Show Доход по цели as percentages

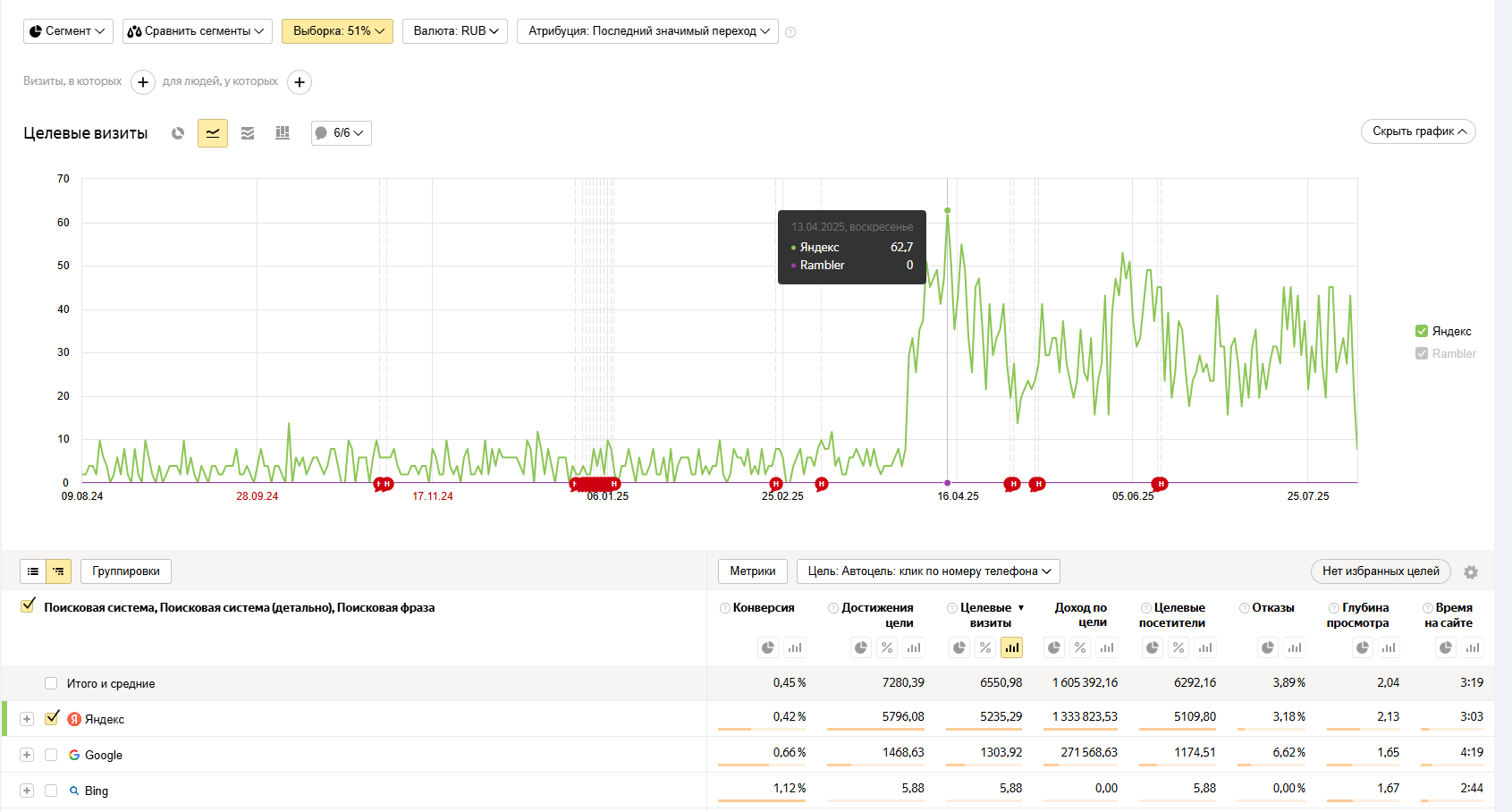point(1080,647)
